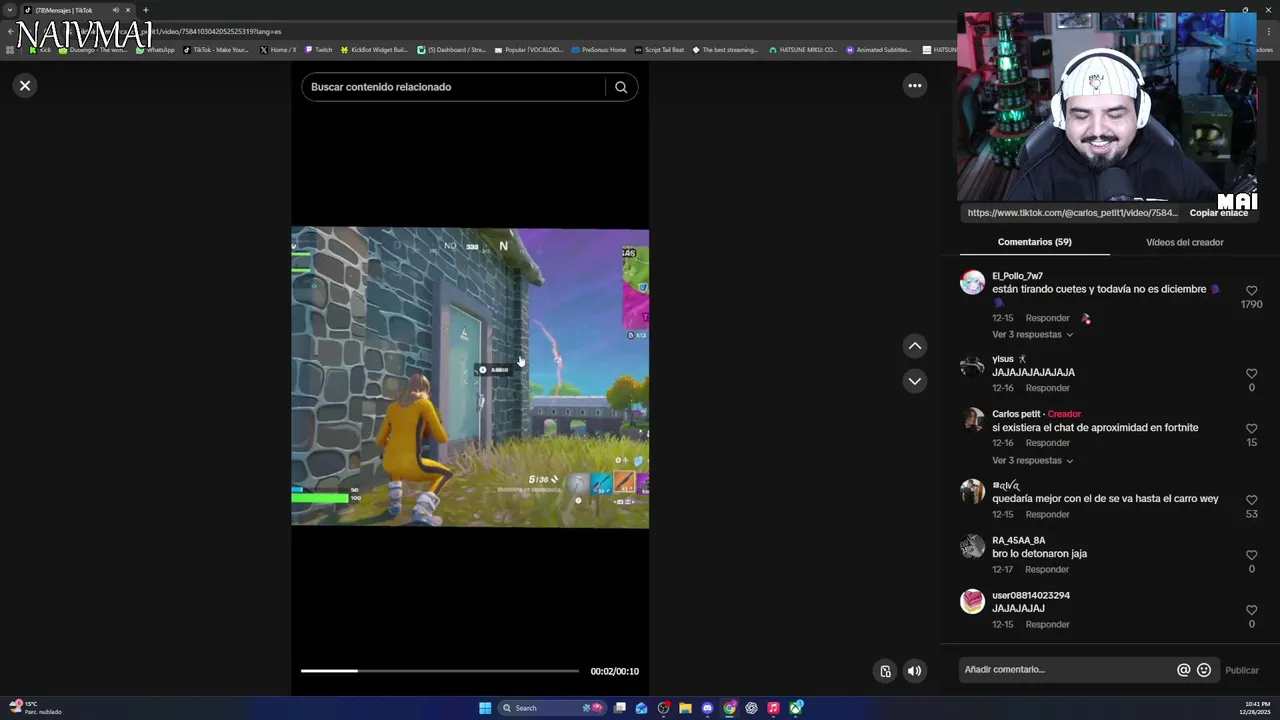
Task: Open the ChatGPT app from the taskbar
Action: 751,708
